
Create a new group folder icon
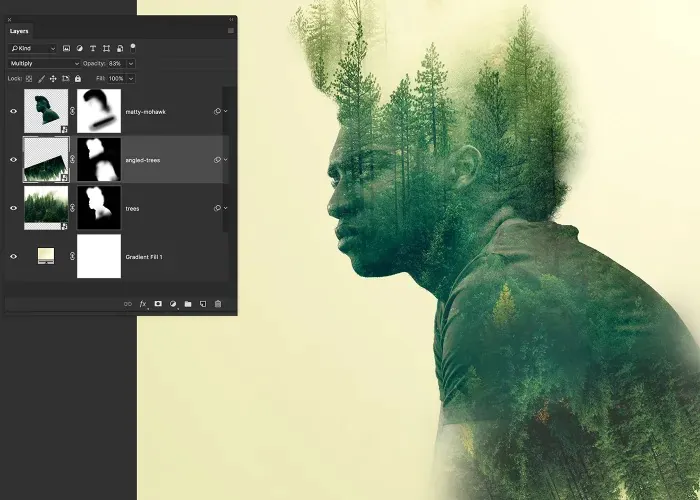[188, 304]
